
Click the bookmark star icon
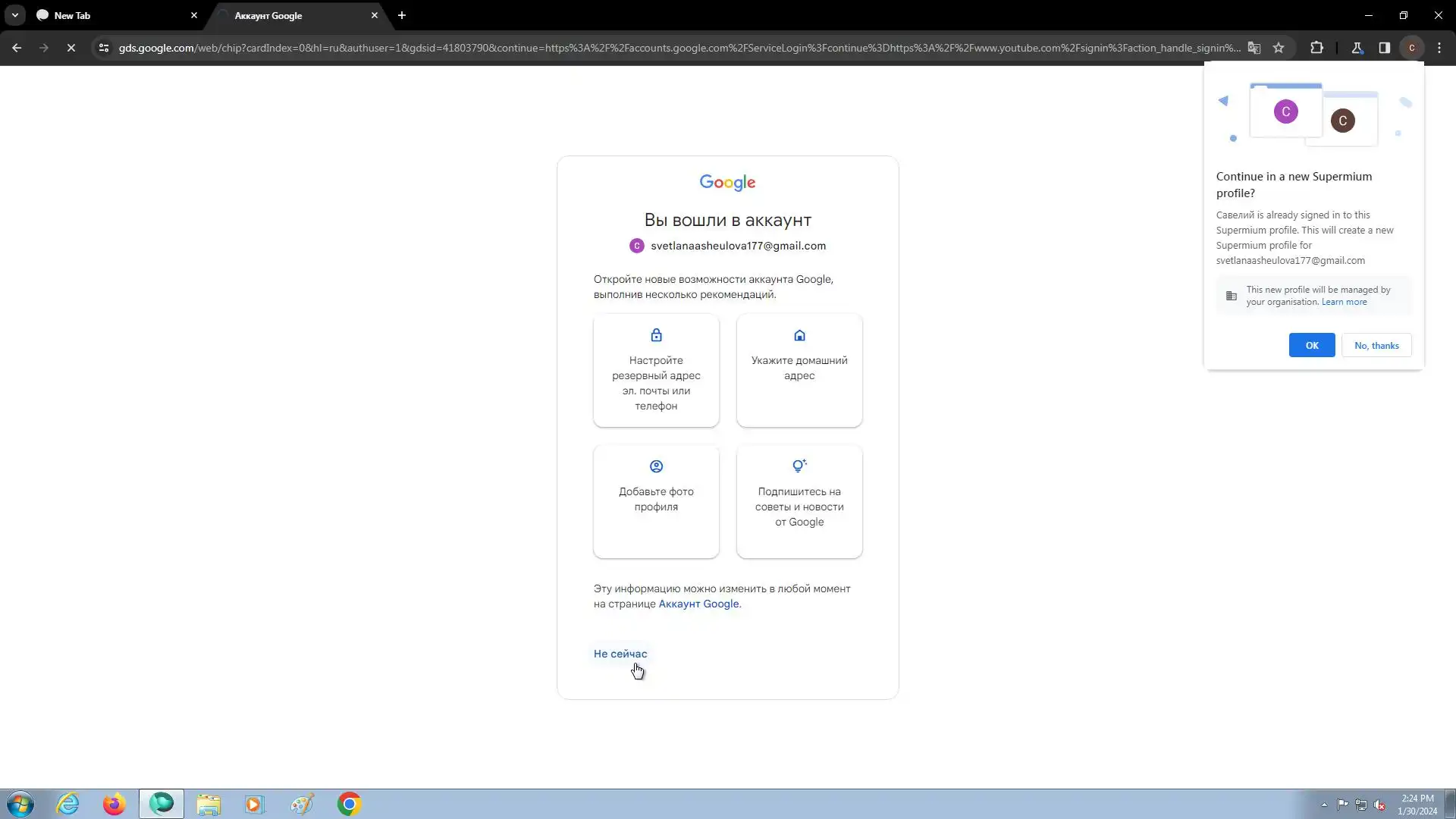pyautogui.click(x=1279, y=48)
